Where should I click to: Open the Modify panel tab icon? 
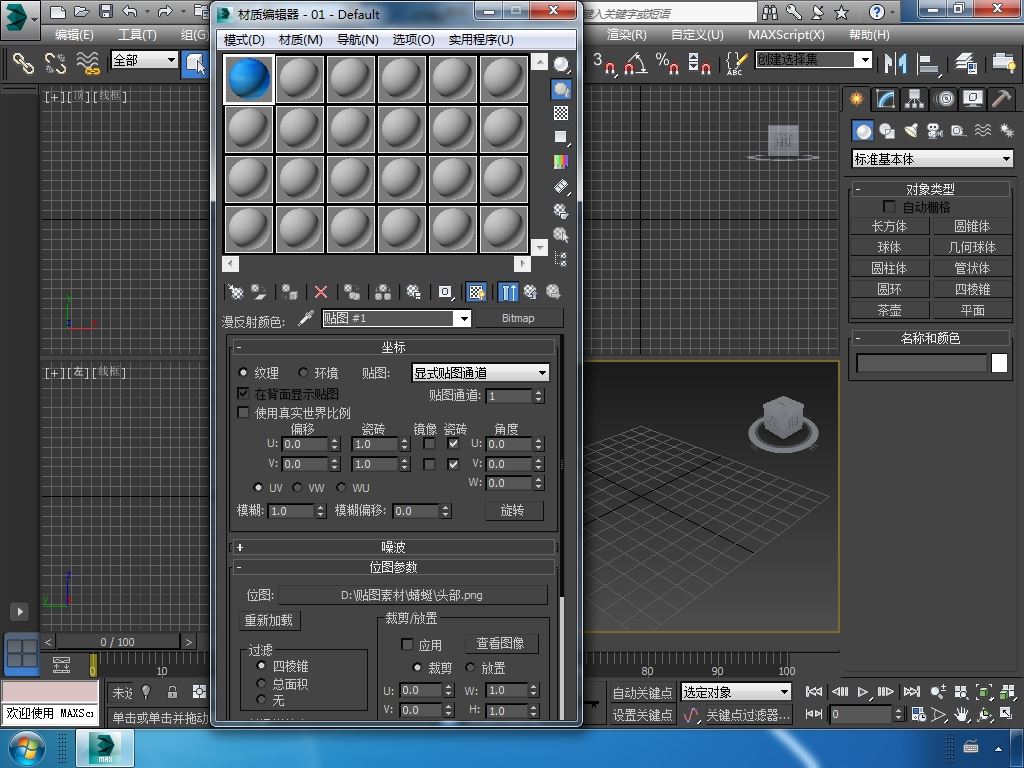[x=885, y=99]
